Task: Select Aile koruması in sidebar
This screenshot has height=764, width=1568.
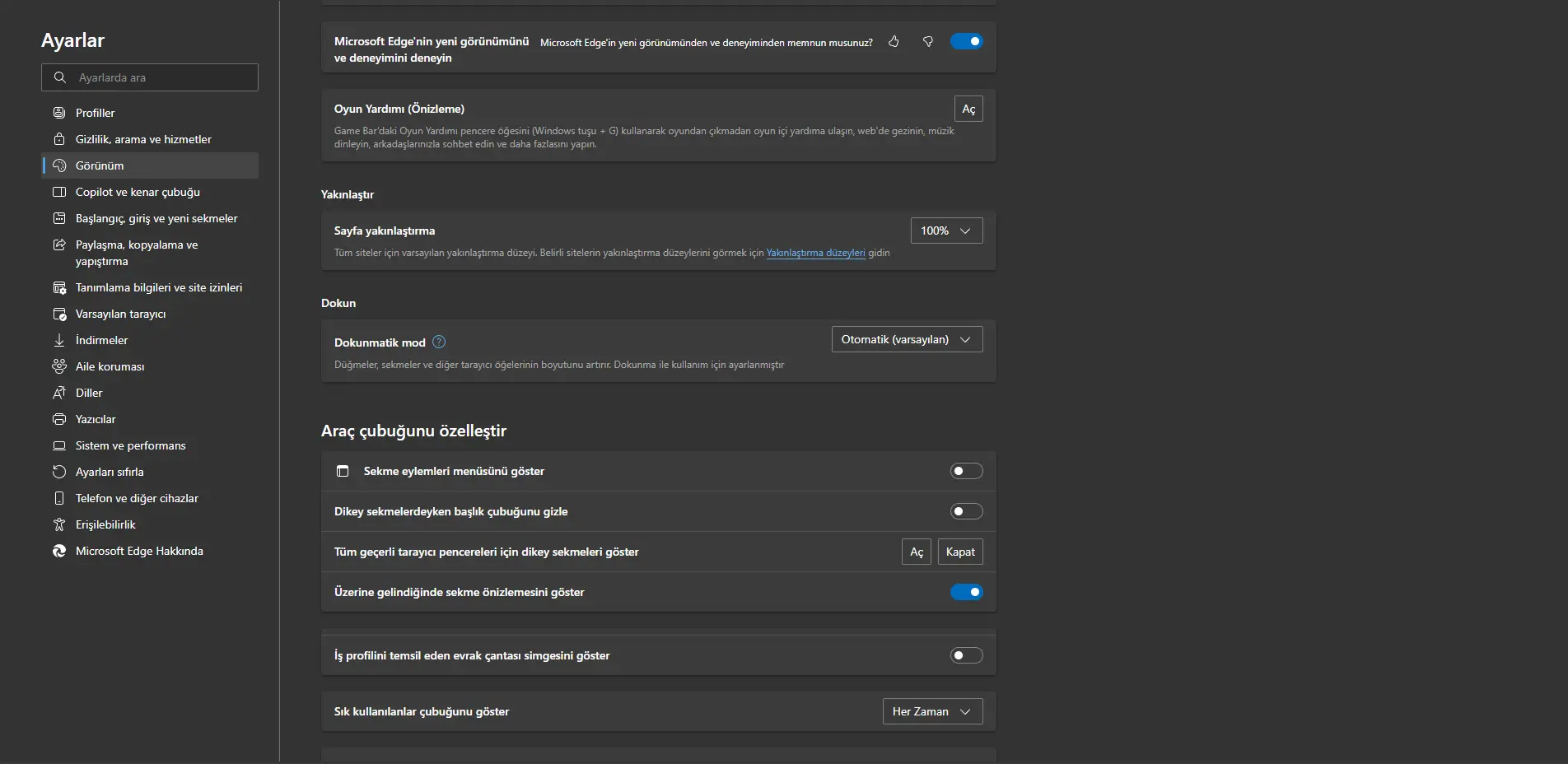Action: (150, 366)
